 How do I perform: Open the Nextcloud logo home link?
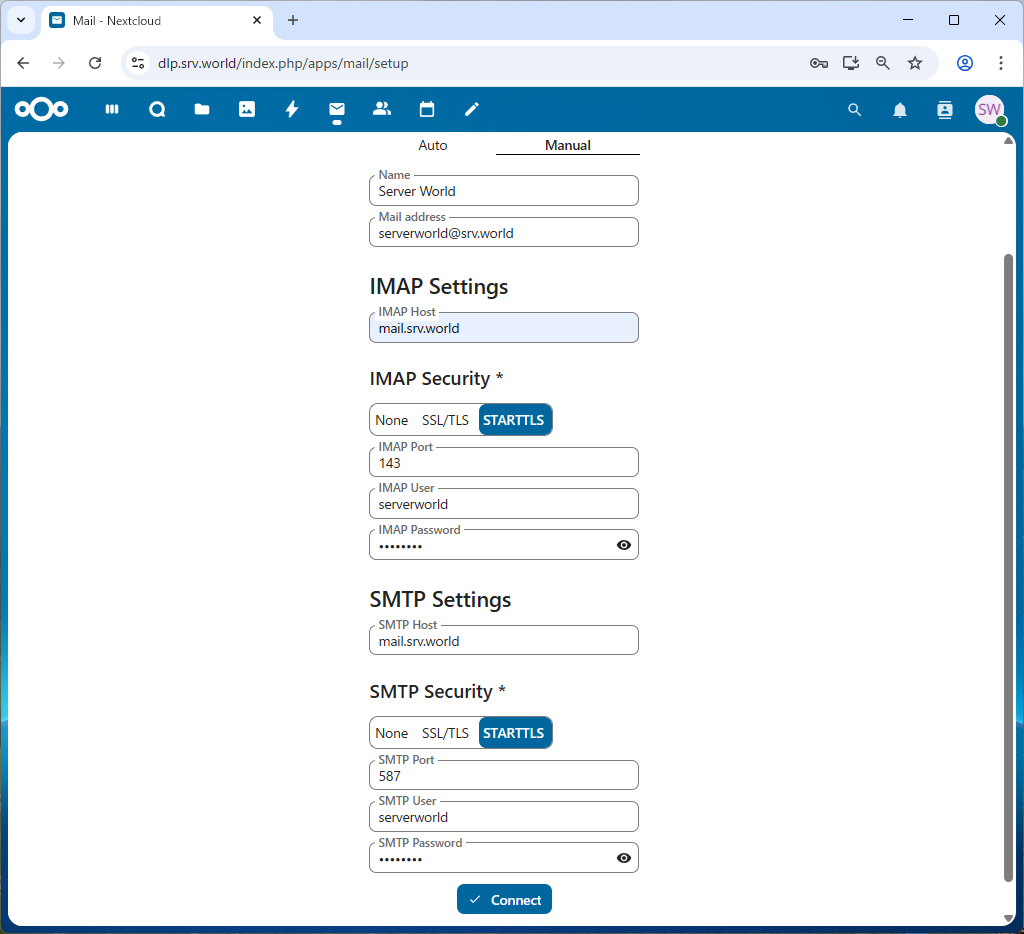pyautogui.click(x=41, y=109)
